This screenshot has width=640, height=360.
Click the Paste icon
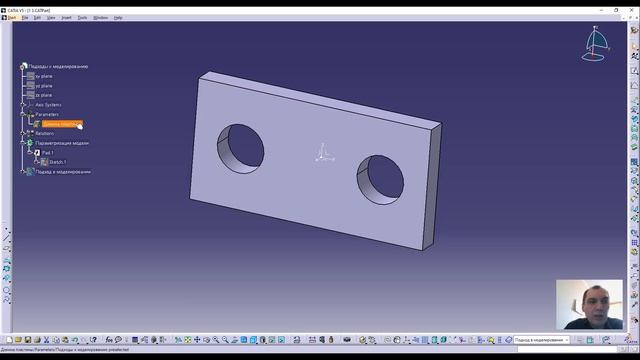pyautogui.click(x=65, y=340)
